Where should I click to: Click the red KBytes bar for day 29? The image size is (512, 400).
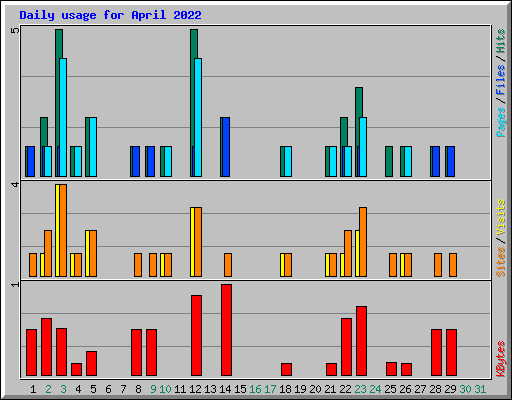[x=451, y=352]
